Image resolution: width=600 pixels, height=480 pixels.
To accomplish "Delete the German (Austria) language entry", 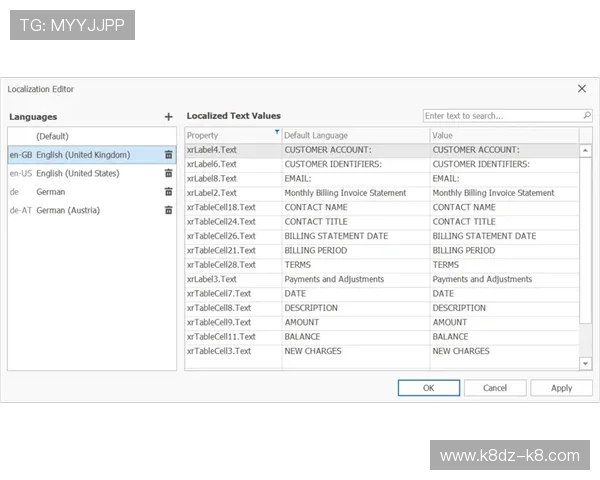I will pyautogui.click(x=168, y=210).
